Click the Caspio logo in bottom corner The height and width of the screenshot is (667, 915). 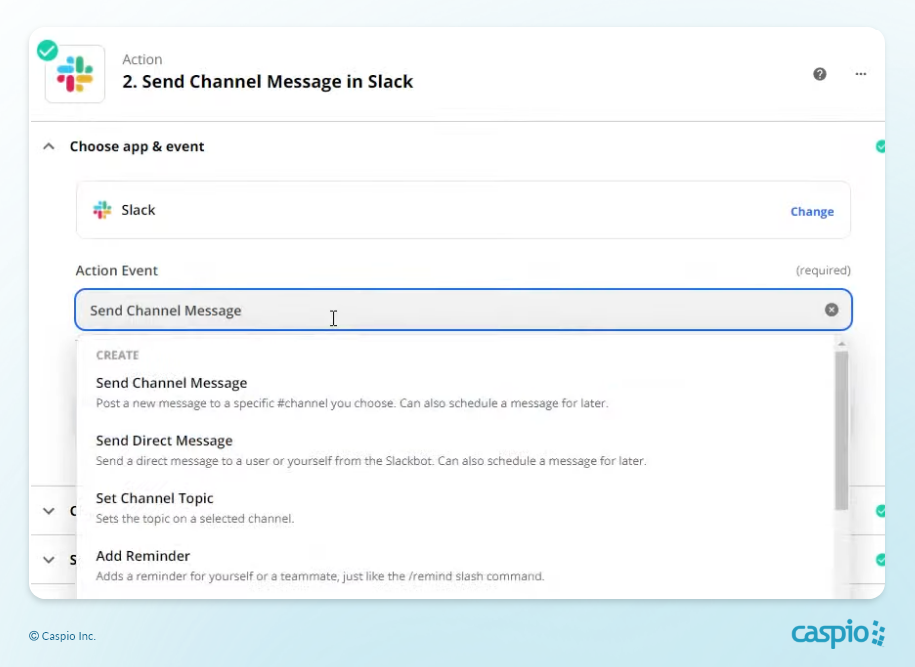coord(838,634)
